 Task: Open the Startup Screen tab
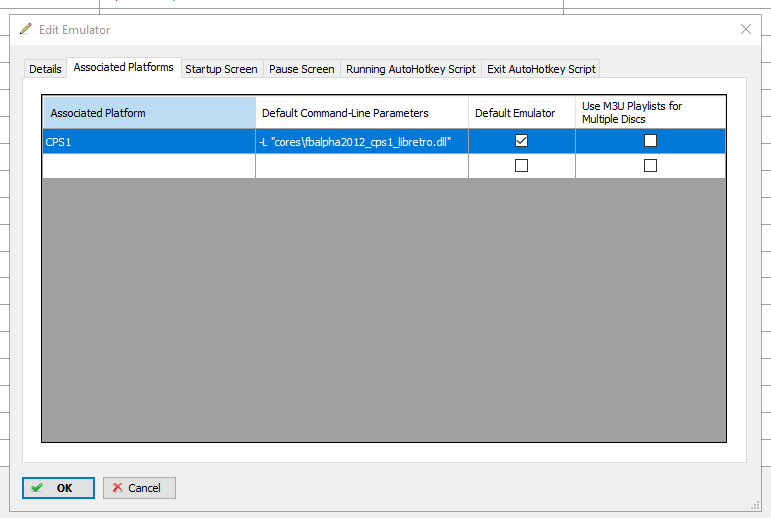(221, 69)
